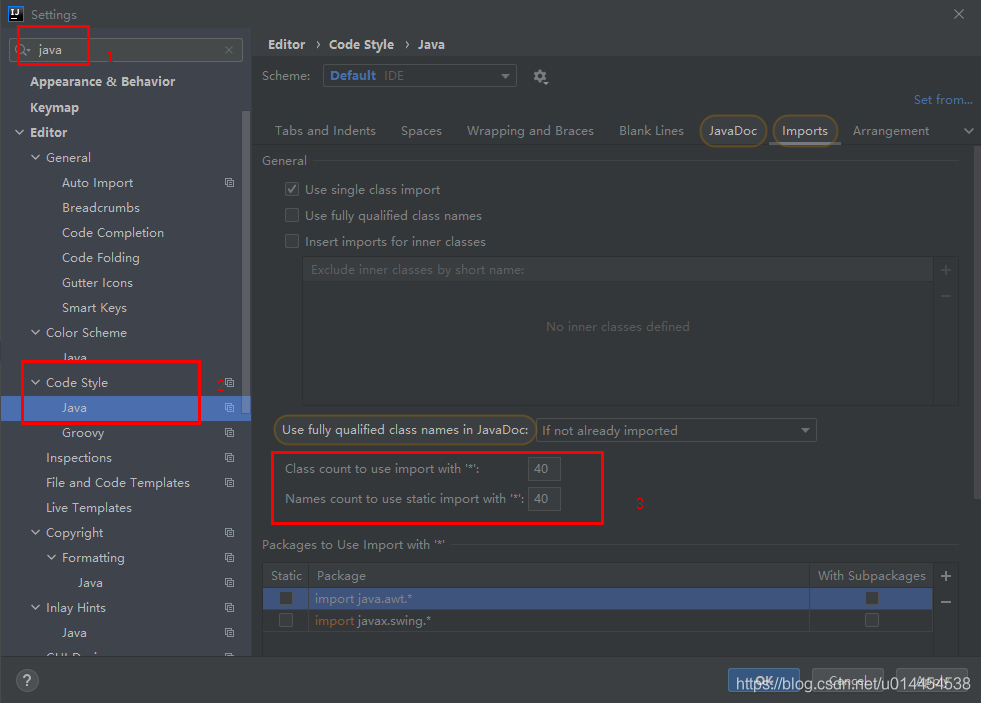This screenshot has height=703, width=981.
Task: Switch to Tabs and Indents tab
Action: [x=325, y=131]
